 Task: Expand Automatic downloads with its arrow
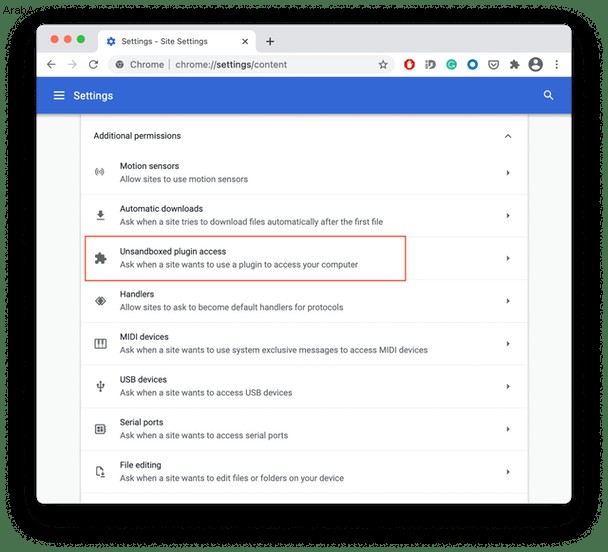point(508,215)
